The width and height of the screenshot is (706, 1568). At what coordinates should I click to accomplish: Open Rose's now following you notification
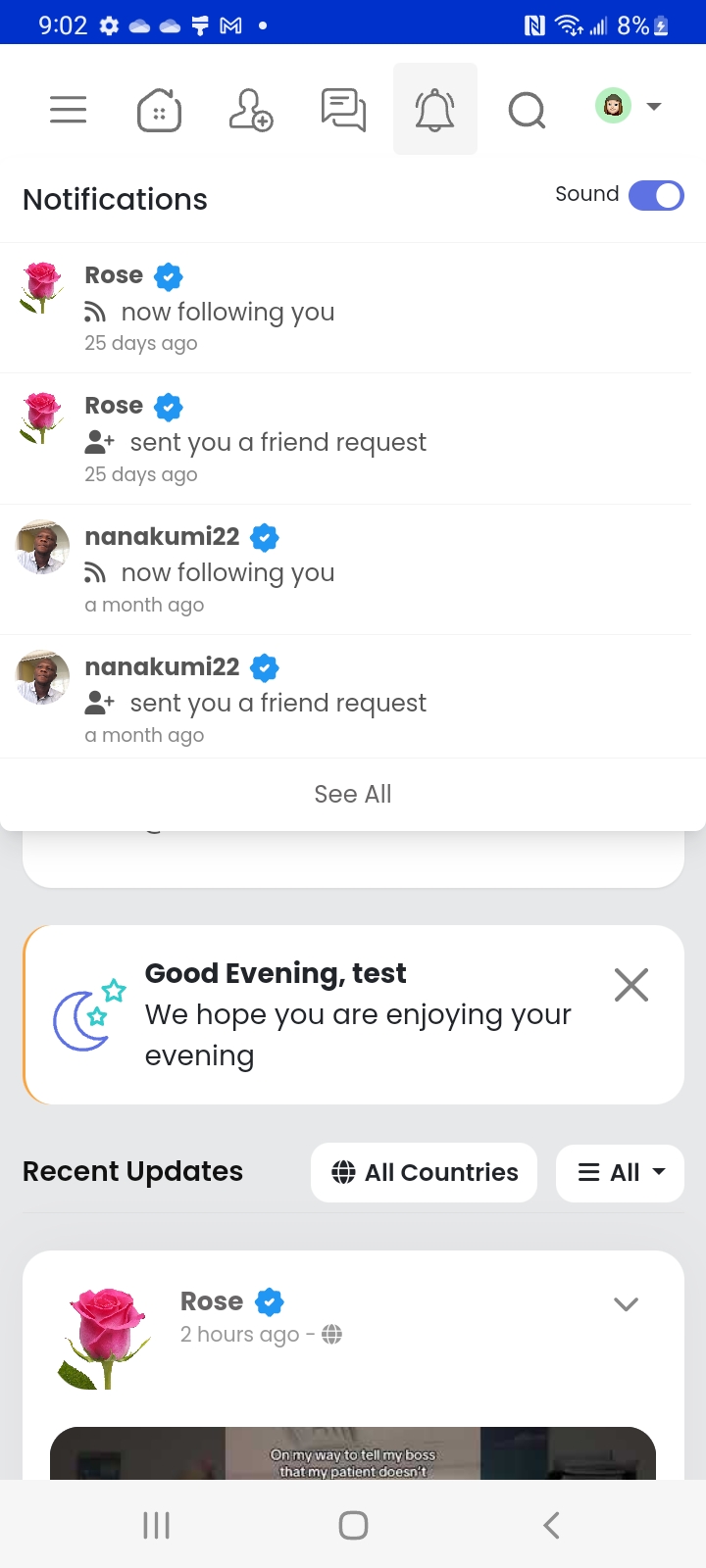(227, 312)
